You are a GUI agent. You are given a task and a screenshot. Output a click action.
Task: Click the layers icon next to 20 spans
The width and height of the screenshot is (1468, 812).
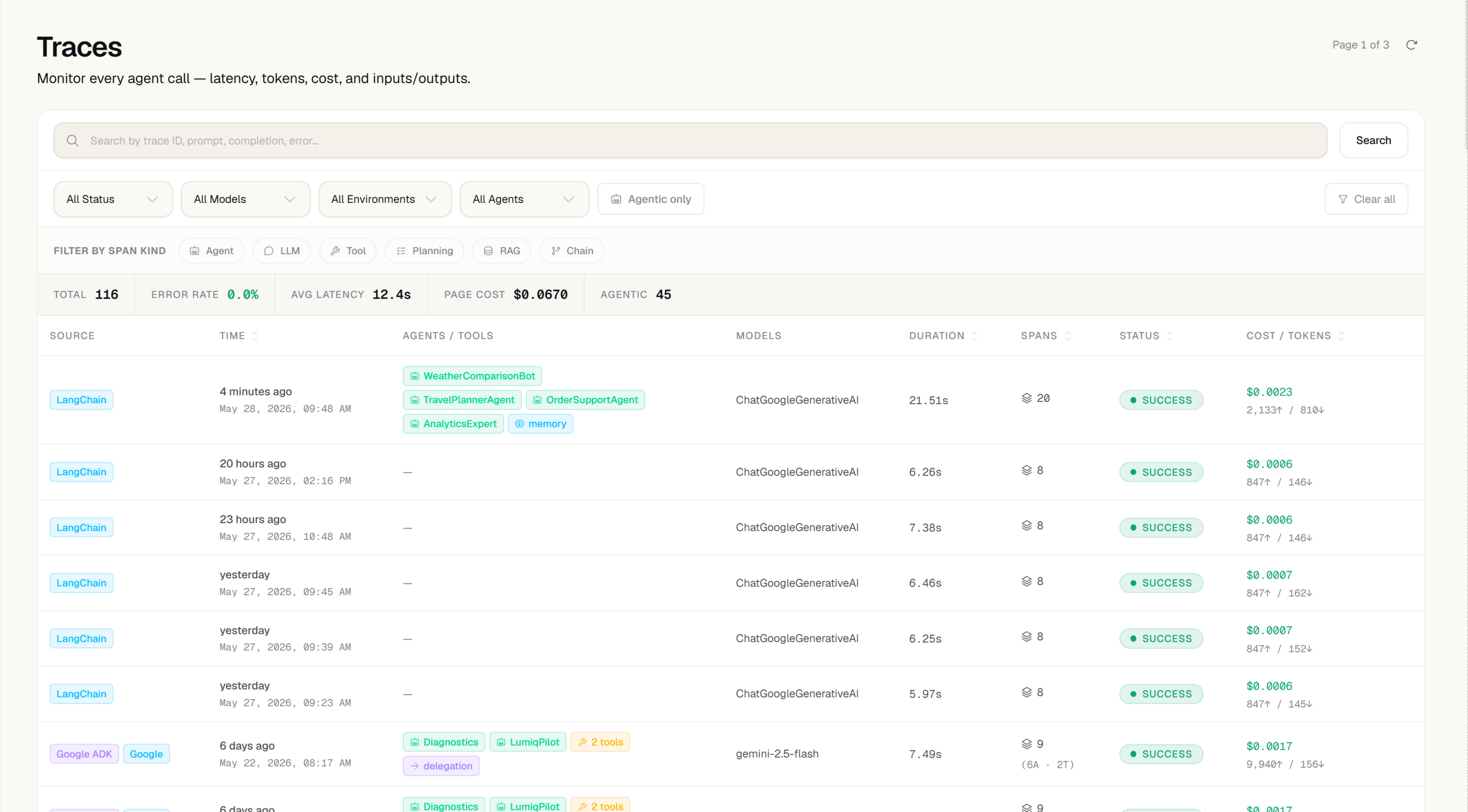tap(1026, 398)
